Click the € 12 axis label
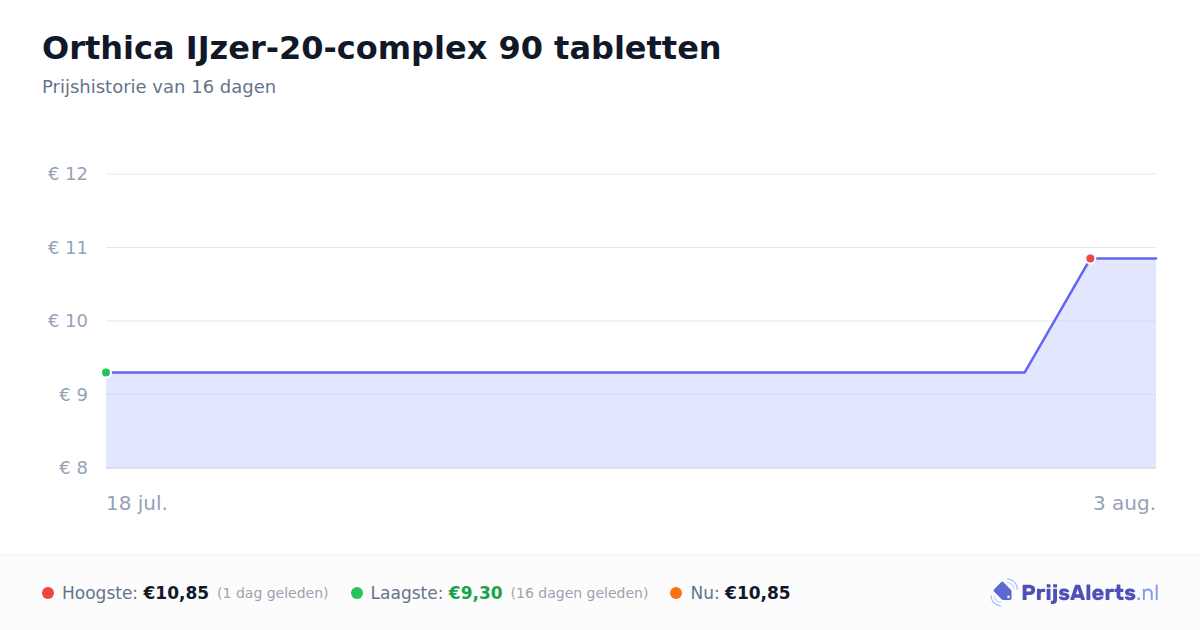This screenshot has height=630, width=1200. coord(68,174)
